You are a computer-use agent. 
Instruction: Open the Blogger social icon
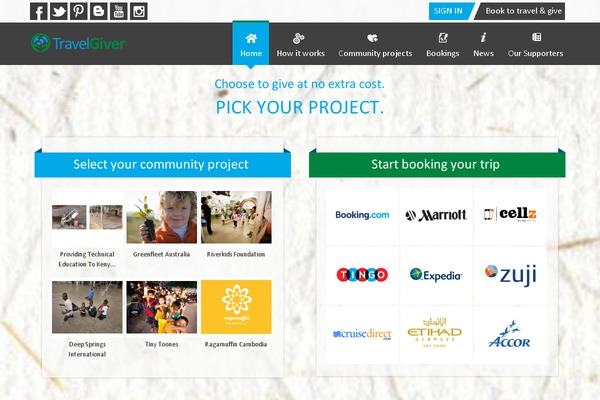point(98,11)
